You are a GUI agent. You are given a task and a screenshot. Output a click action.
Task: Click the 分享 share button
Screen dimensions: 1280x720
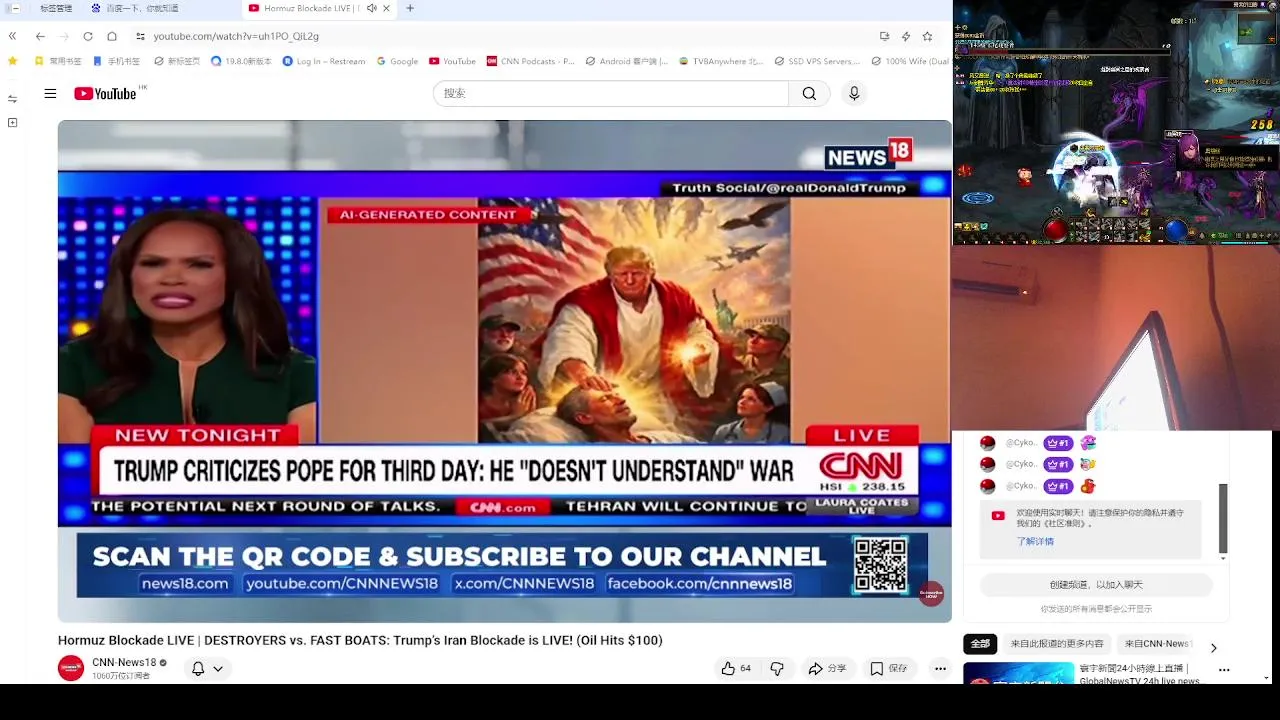pyautogui.click(x=827, y=669)
